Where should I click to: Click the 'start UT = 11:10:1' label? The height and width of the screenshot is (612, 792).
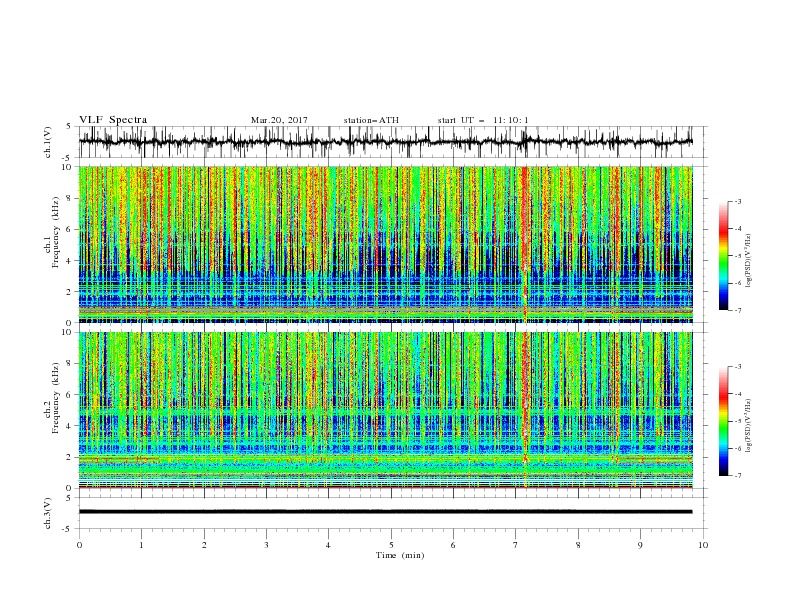(x=483, y=120)
